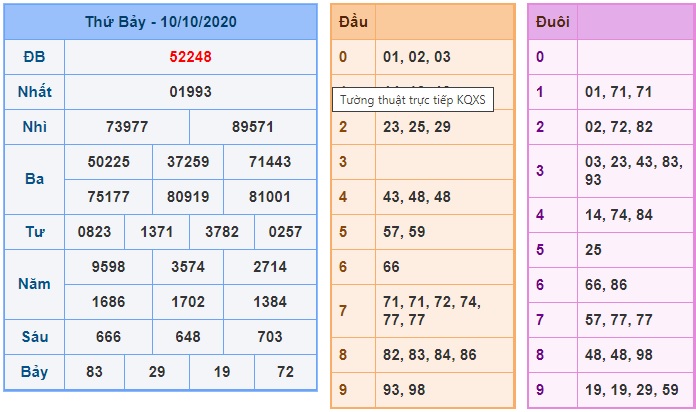696x412 pixels.
Task: Select Đầu values 93, 98
Action: (404, 390)
